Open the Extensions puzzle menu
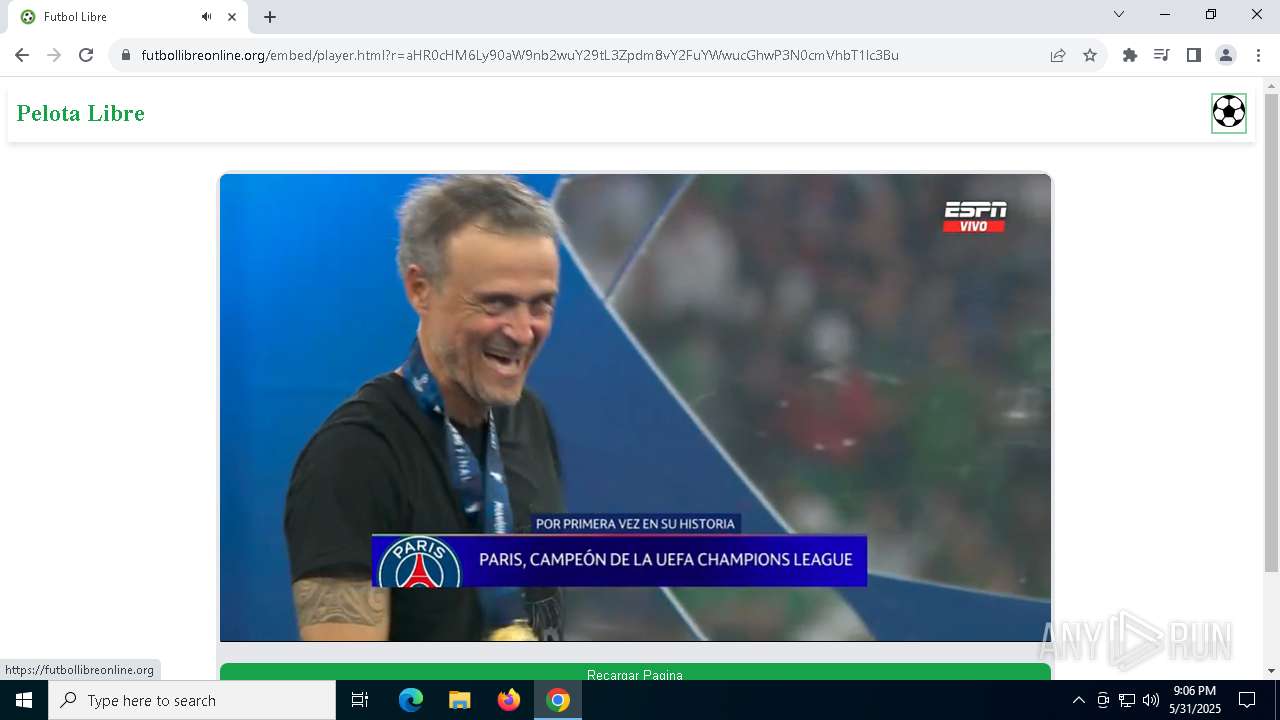Viewport: 1280px width, 720px height. click(x=1130, y=55)
